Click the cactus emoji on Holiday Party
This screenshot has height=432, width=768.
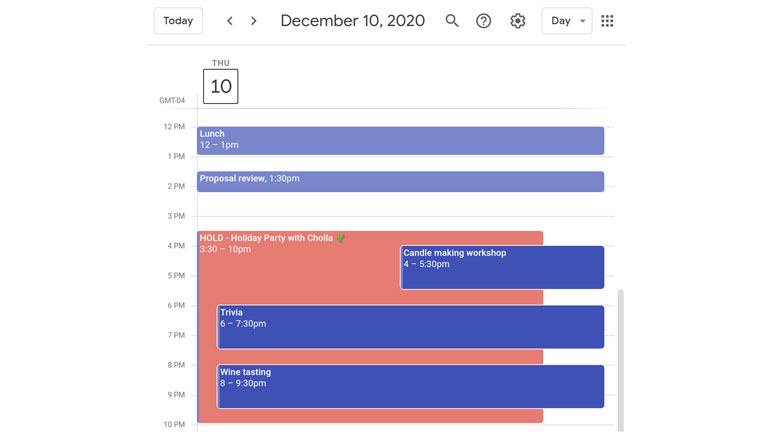click(341, 238)
